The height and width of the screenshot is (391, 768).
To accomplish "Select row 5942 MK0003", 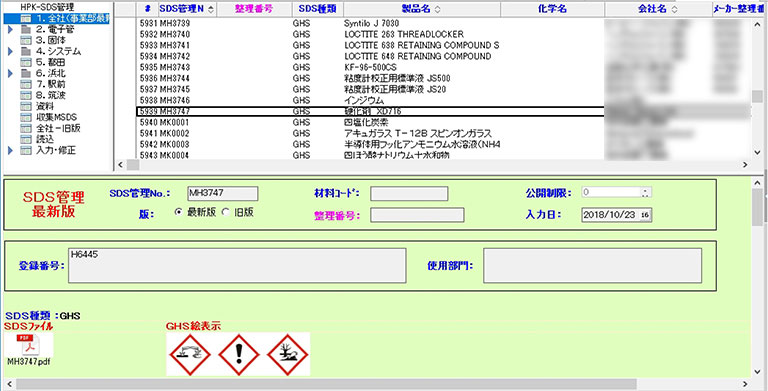I will click(370, 145).
